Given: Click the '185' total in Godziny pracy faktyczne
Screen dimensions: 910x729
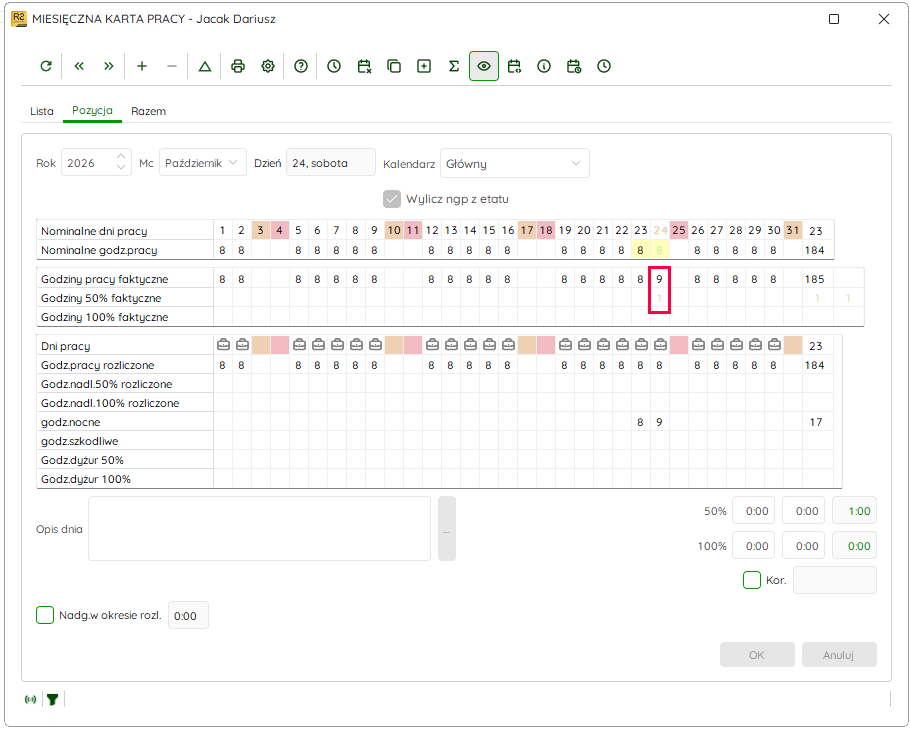Looking at the screenshot, I should tap(814, 279).
